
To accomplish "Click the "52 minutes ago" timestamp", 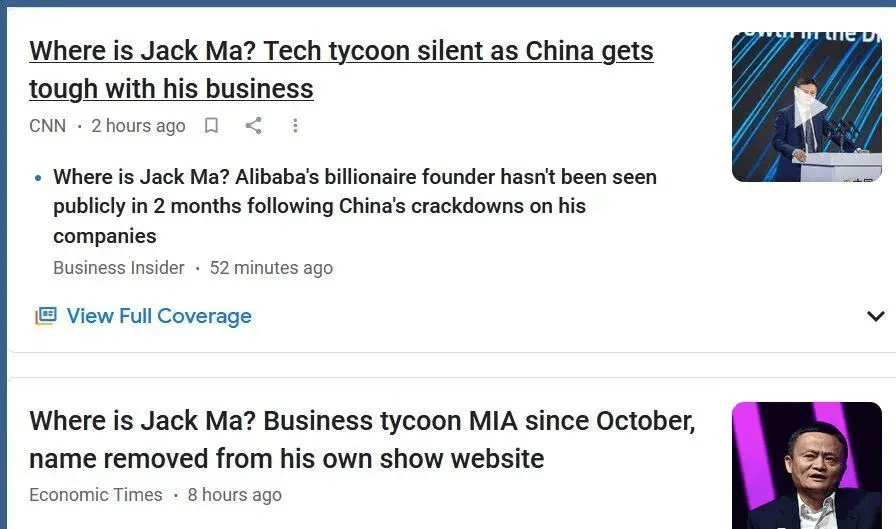I will click(x=271, y=268).
